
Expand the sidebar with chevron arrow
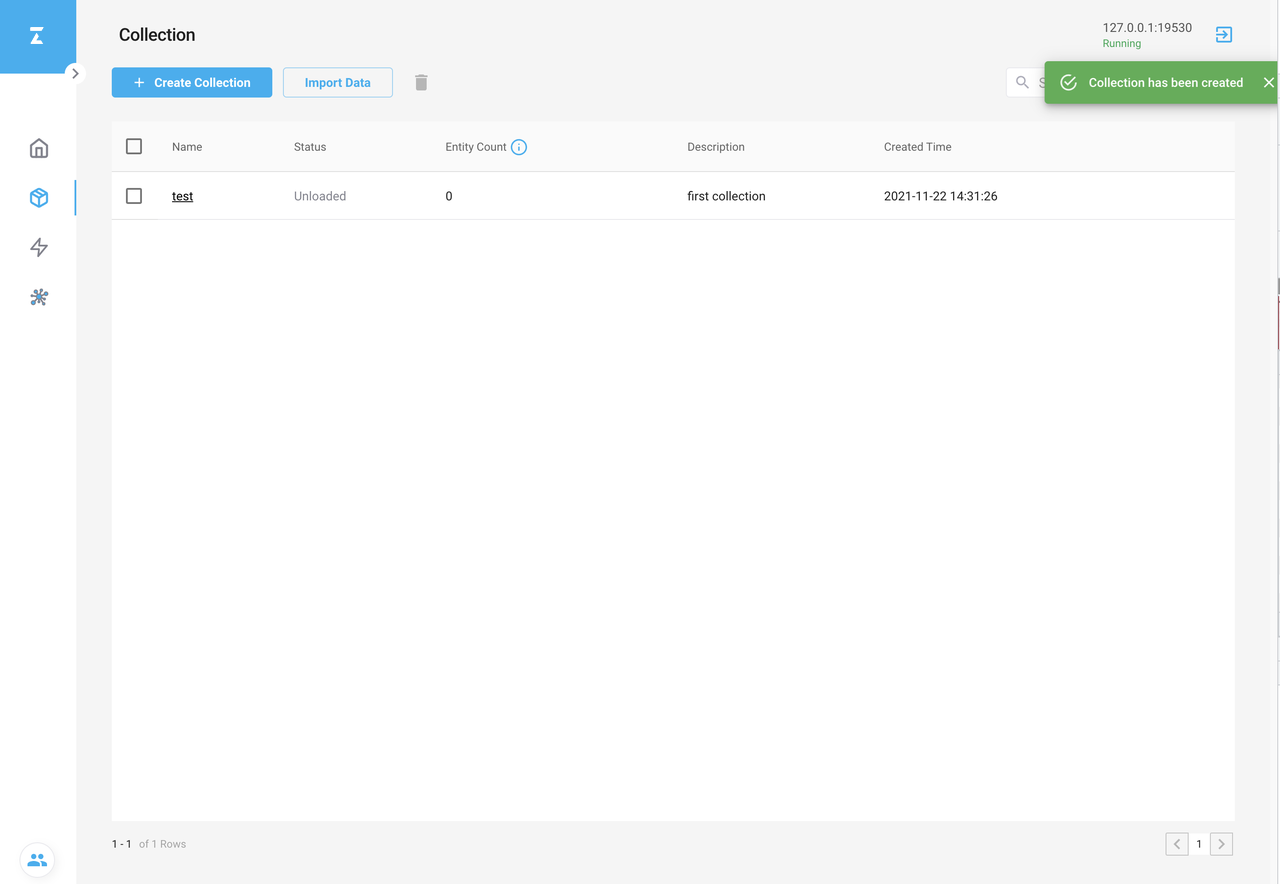click(75, 73)
